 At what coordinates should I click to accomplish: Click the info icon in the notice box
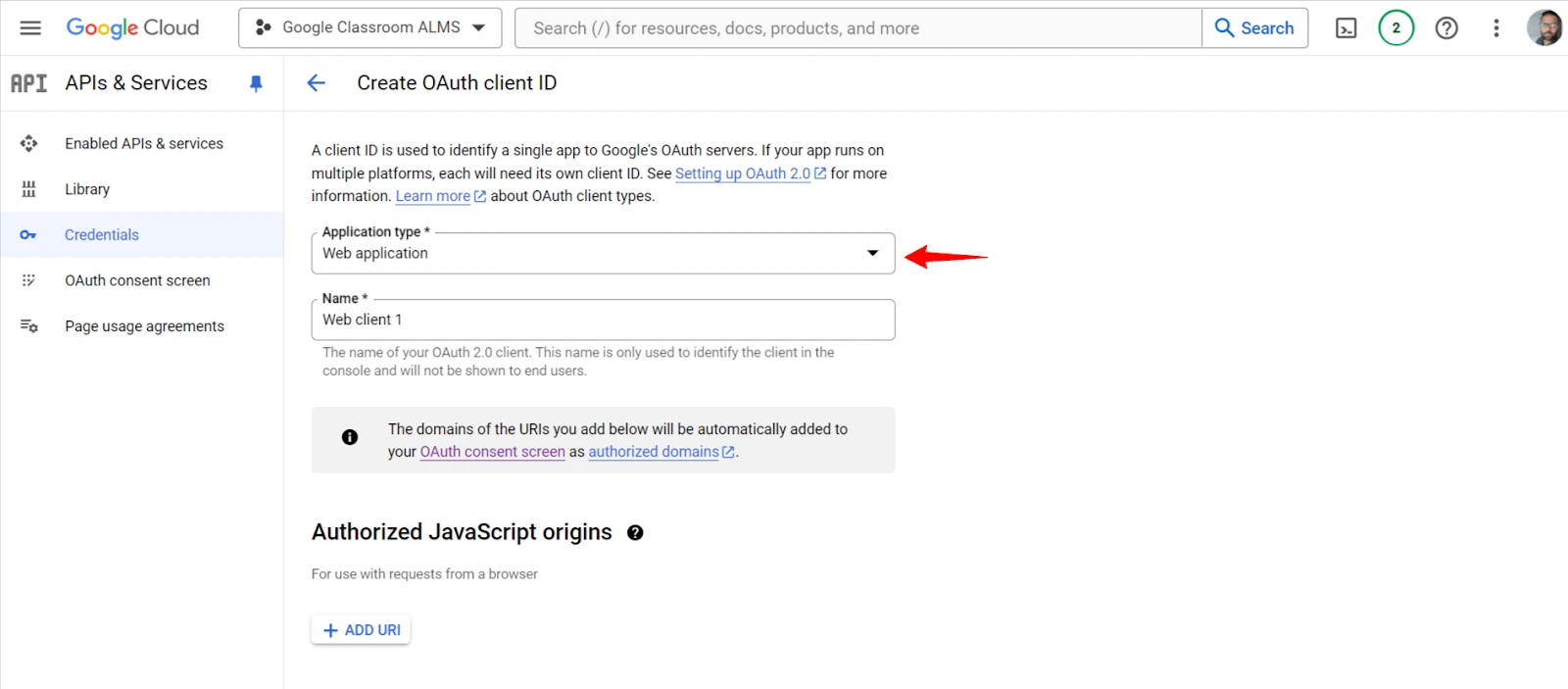click(x=350, y=437)
